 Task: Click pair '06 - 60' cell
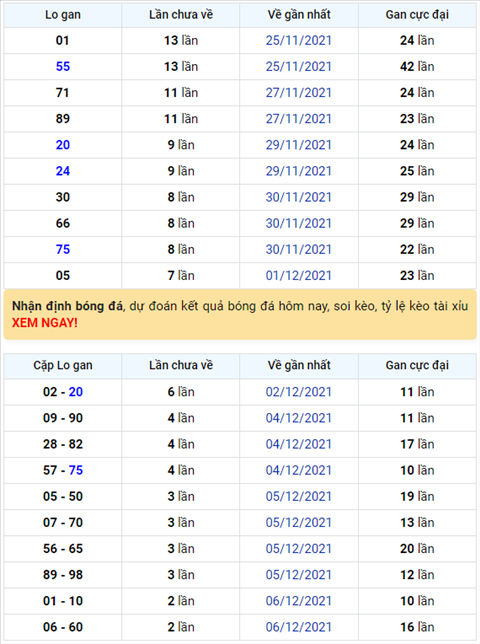tap(63, 627)
